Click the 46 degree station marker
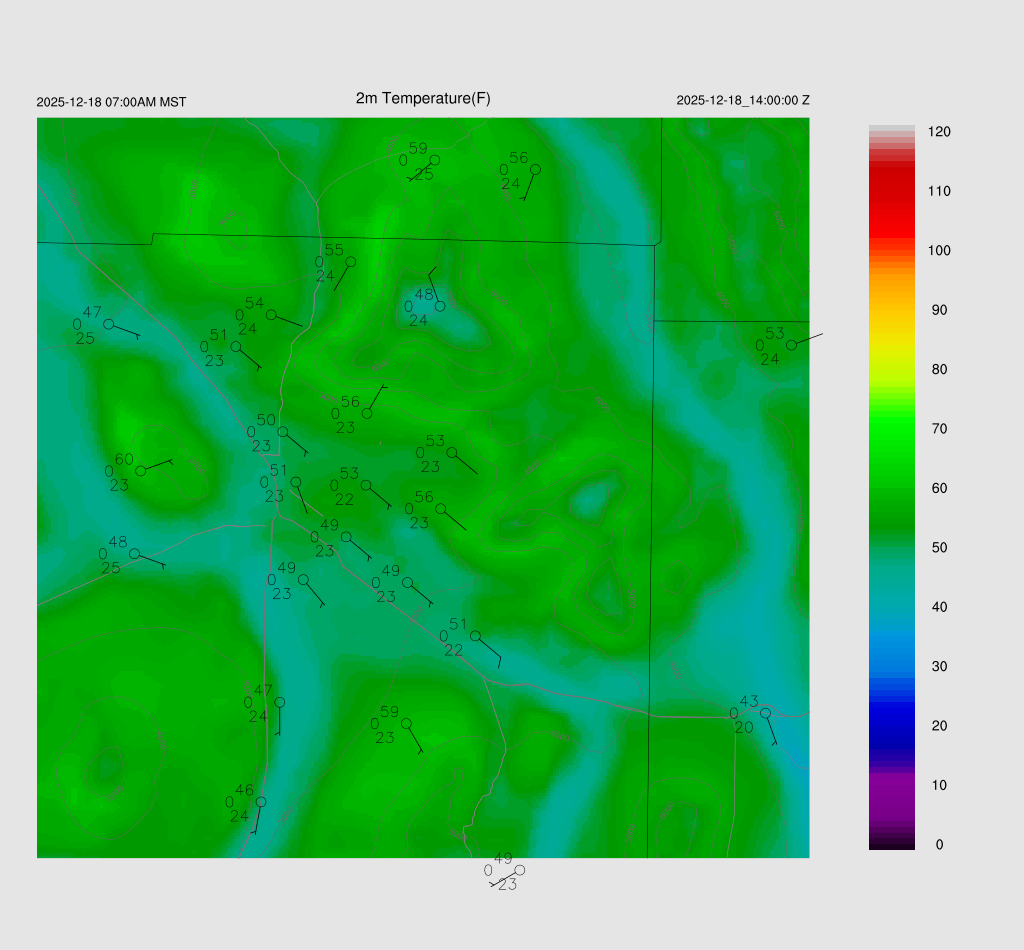Screen dimensions: 1024x950 click(x=261, y=802)
